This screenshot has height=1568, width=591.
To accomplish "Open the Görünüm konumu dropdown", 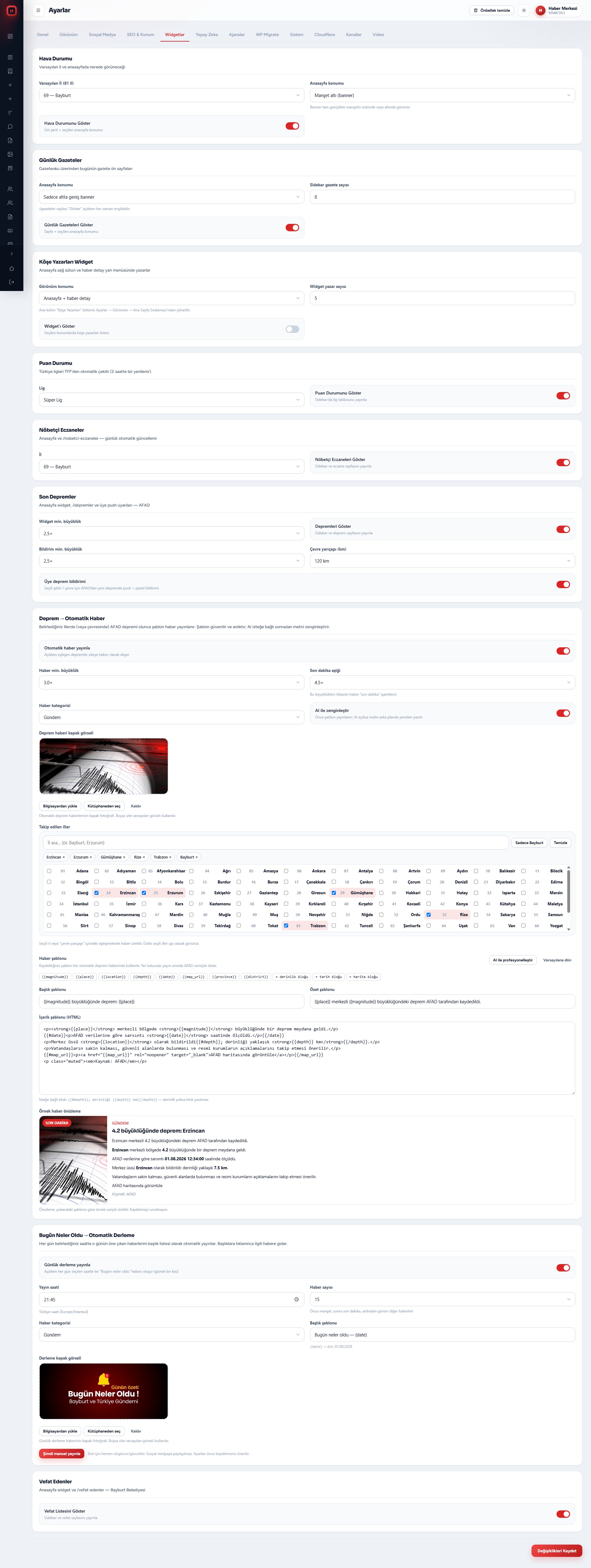I will pos(172,298).
